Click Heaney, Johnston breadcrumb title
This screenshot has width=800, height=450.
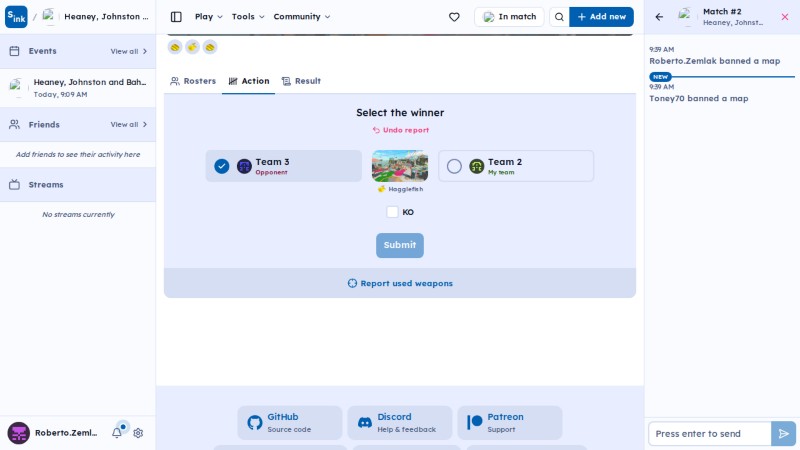(106, 17)
